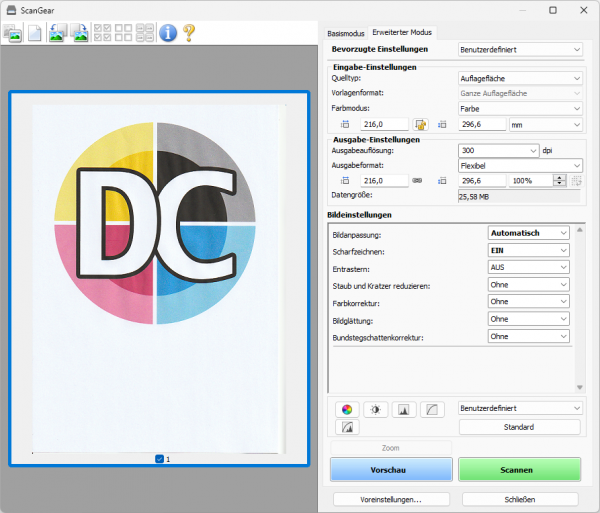Toggle the orientation switch button beside input width
Screen dimensions: 600x513
click(x=422, y=125)
